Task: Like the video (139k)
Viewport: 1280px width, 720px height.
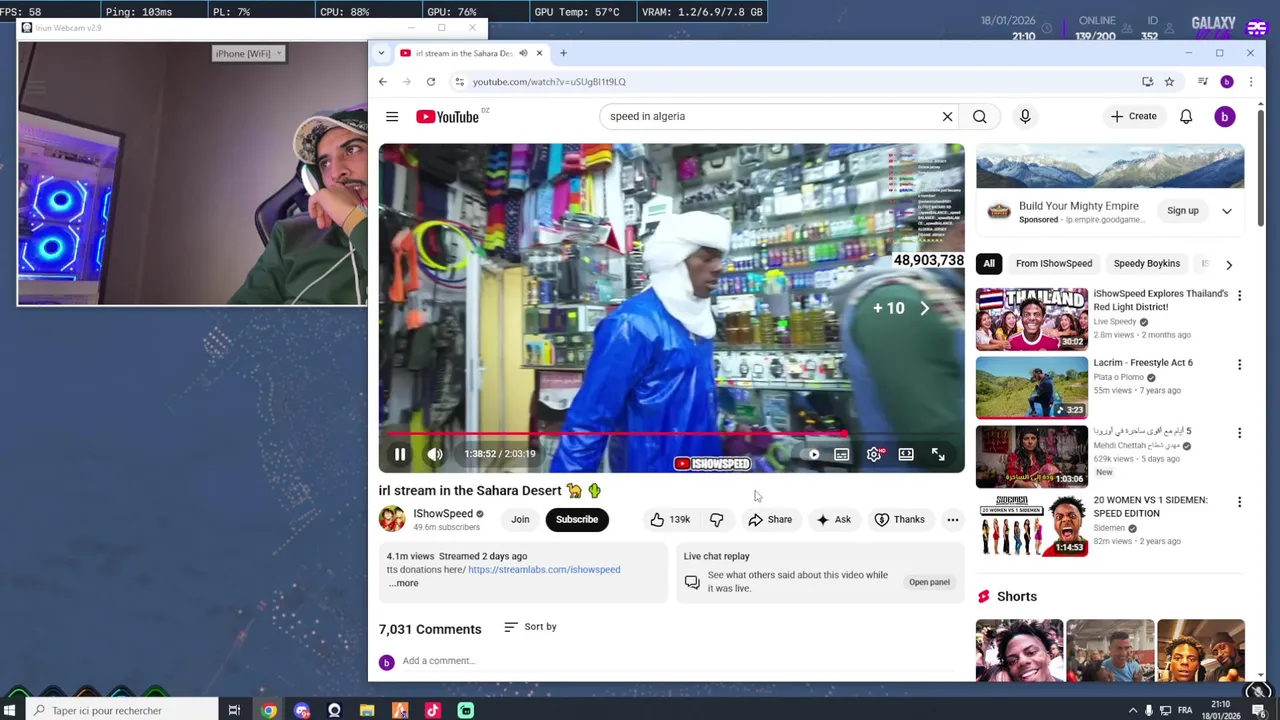Action: 670,520
